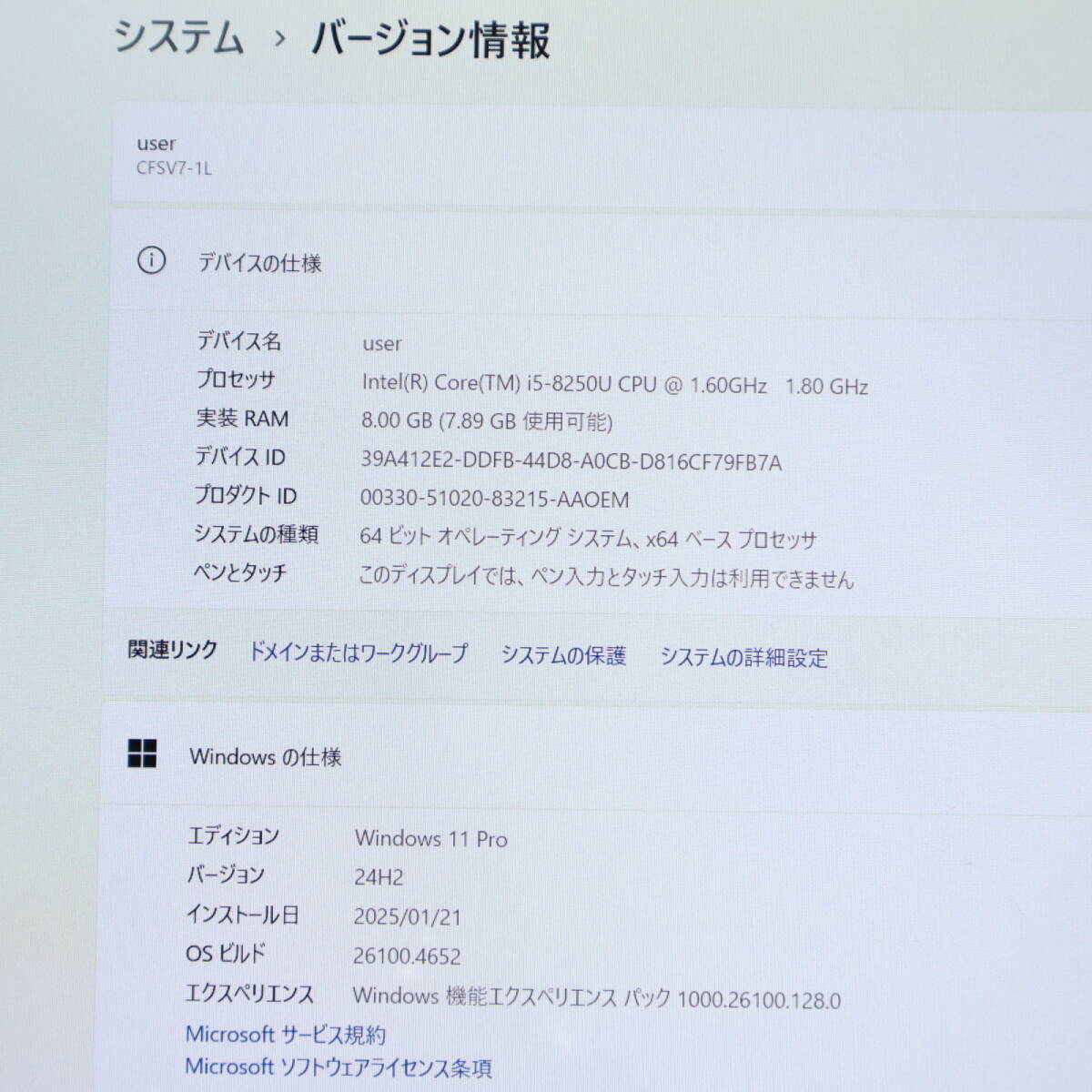Image resolution: width=1092 pixels, height=1092 pixels.
Task: Select the プロダクト ID value 00330-51020-83215-AAOEM
Action: point(495,500)
